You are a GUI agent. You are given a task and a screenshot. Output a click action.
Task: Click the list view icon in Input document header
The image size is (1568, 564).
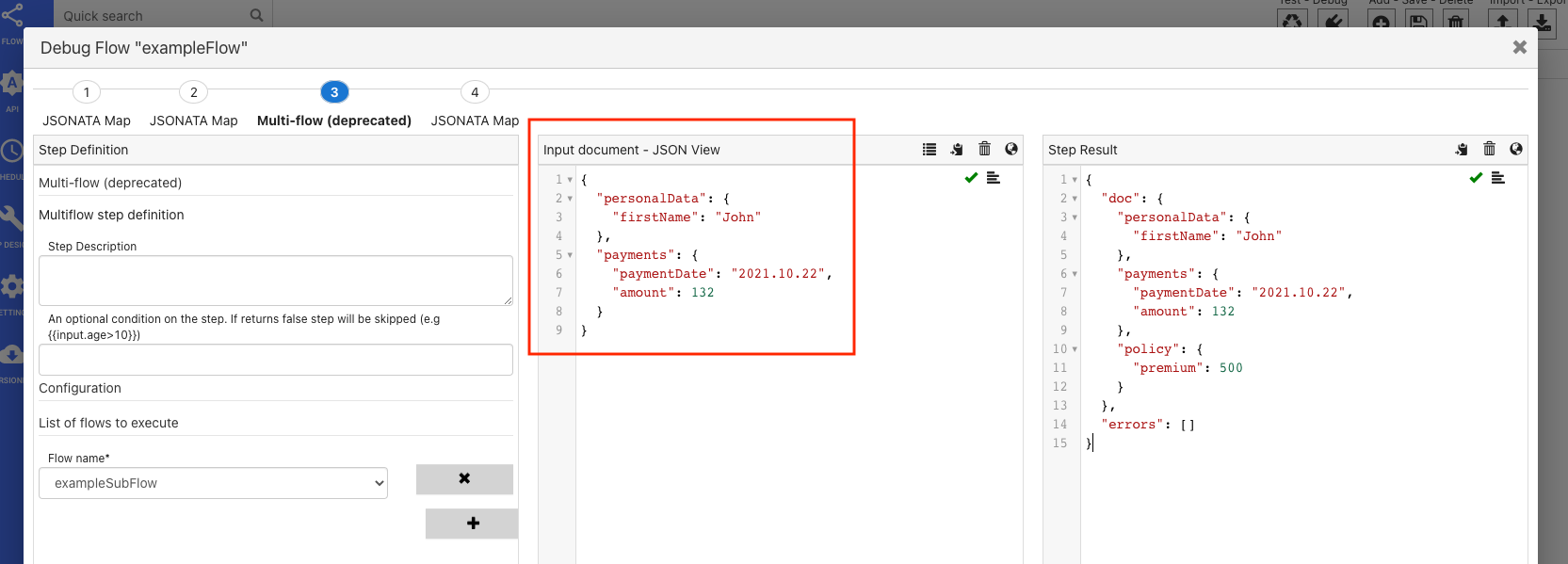929,149
